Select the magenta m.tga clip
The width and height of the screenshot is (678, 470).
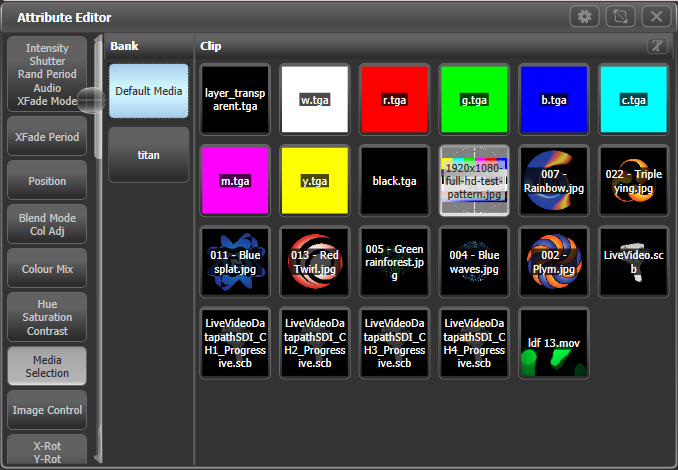click(235, 181)
